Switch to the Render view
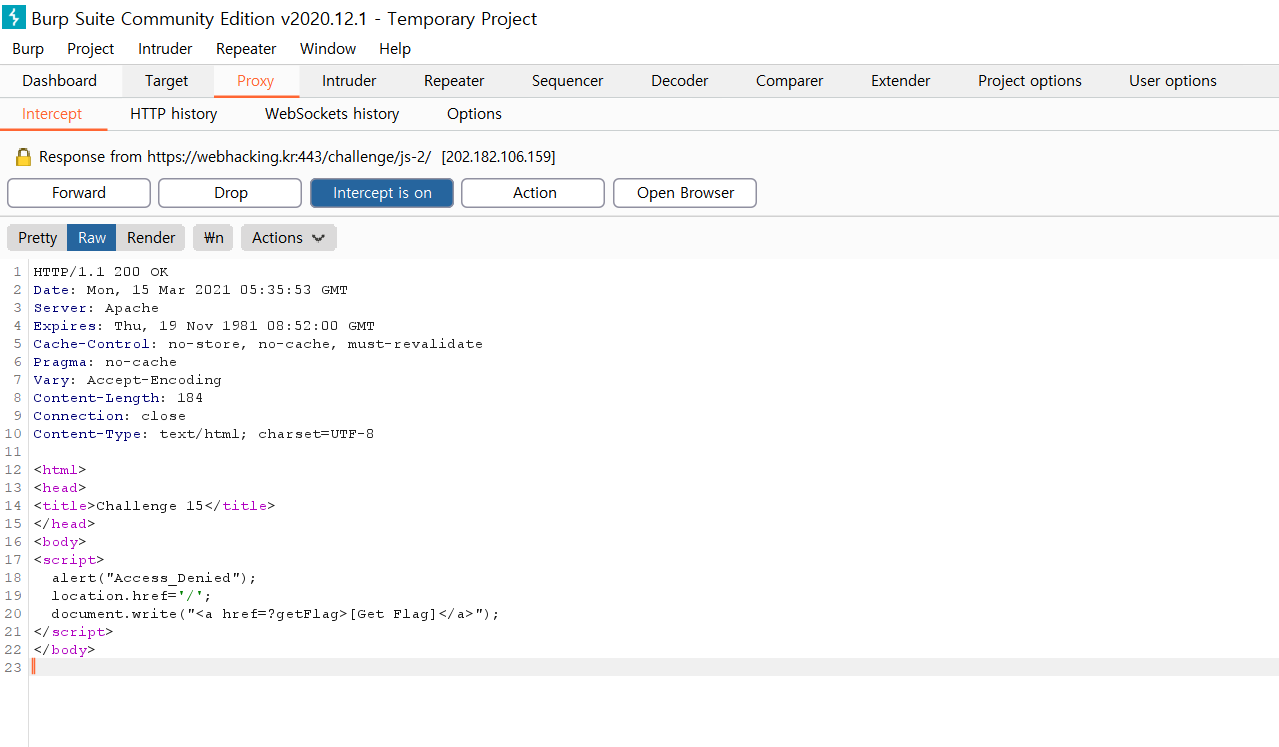 click(151, 237)
